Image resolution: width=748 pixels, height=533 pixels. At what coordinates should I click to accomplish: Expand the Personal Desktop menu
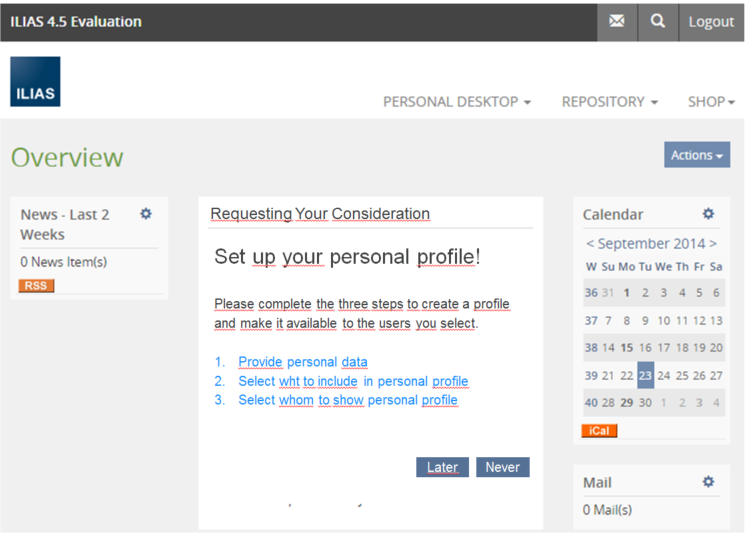457,102
